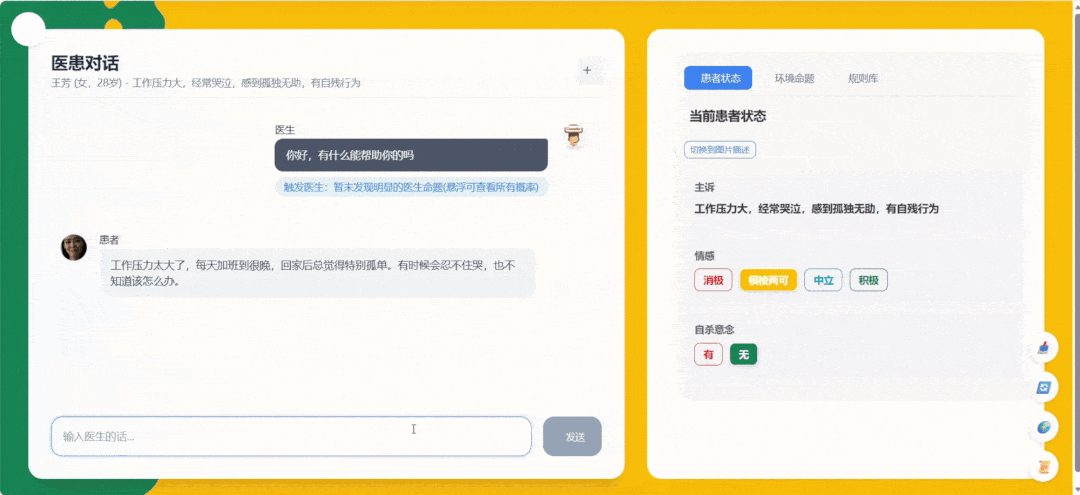
Task: Click the doctor avatar icon
Action: coord(572,136)
